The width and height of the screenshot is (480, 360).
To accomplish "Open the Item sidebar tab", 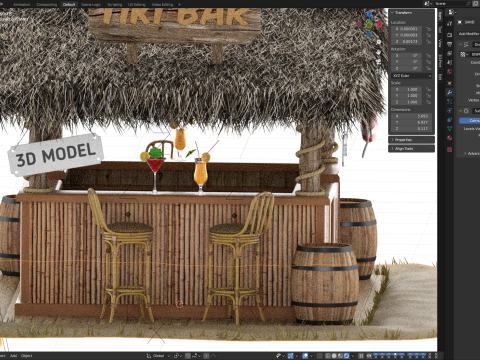I will 440,16.
